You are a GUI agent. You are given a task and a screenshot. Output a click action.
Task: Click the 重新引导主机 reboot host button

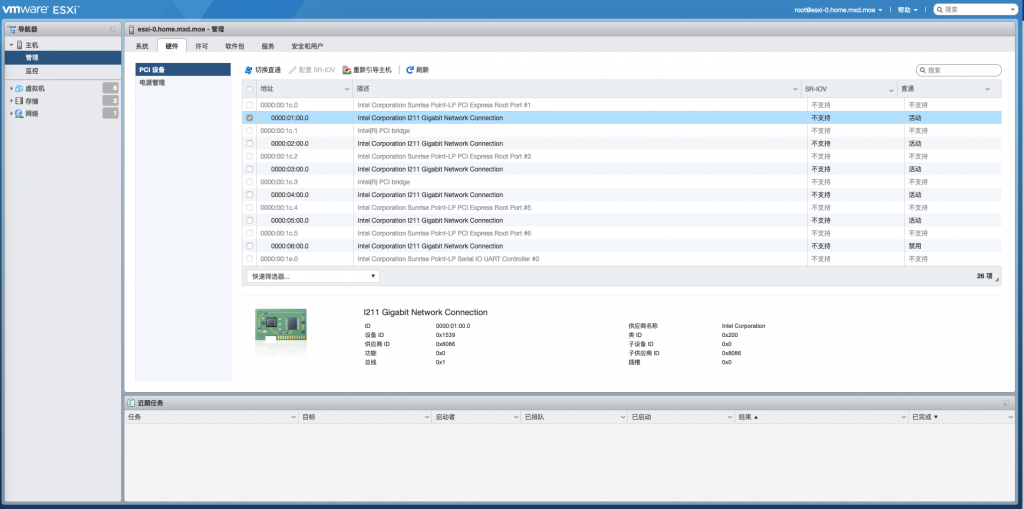coord(368,70)
